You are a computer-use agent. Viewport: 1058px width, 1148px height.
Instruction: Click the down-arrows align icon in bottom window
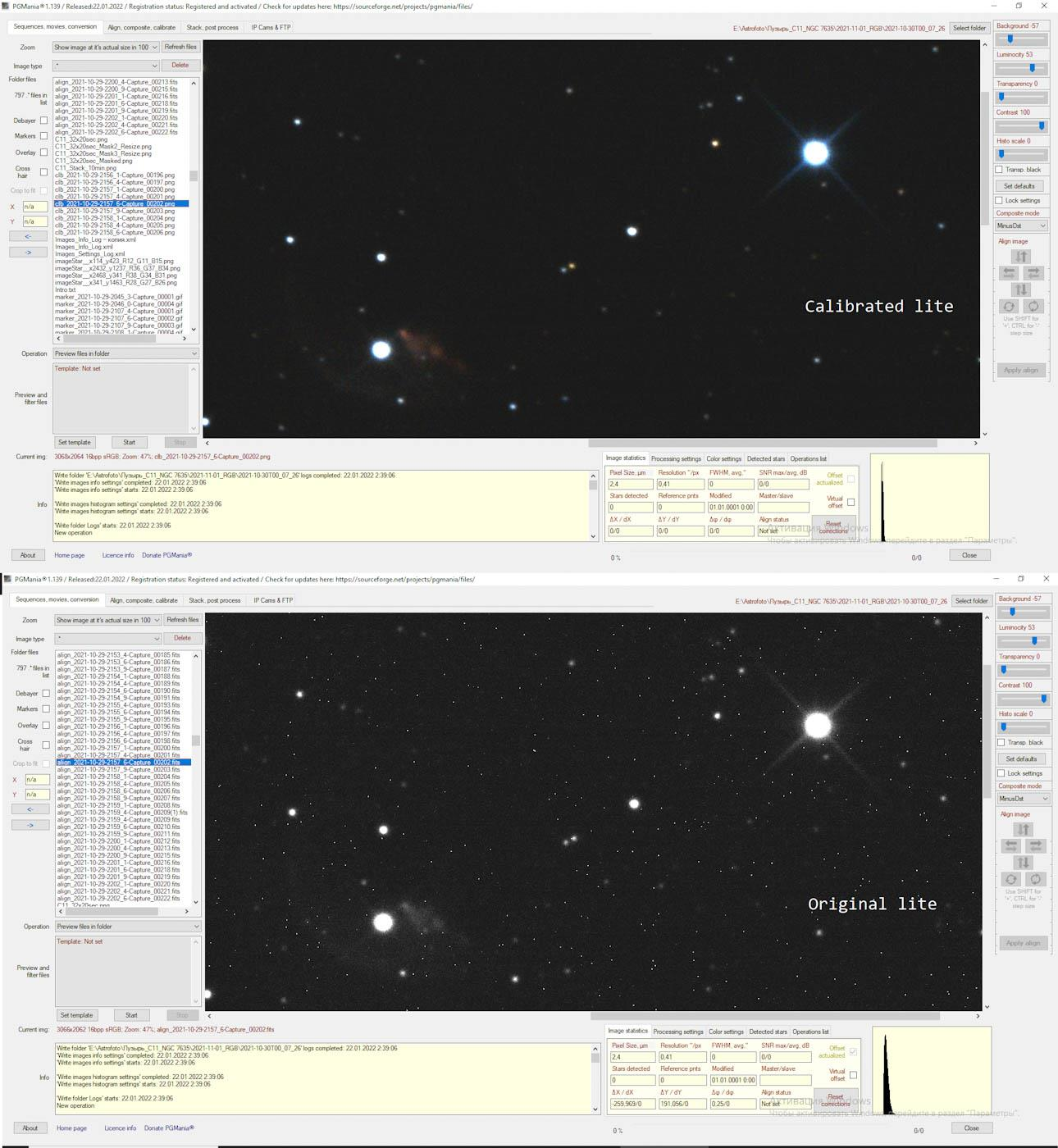click(1023, 863)
